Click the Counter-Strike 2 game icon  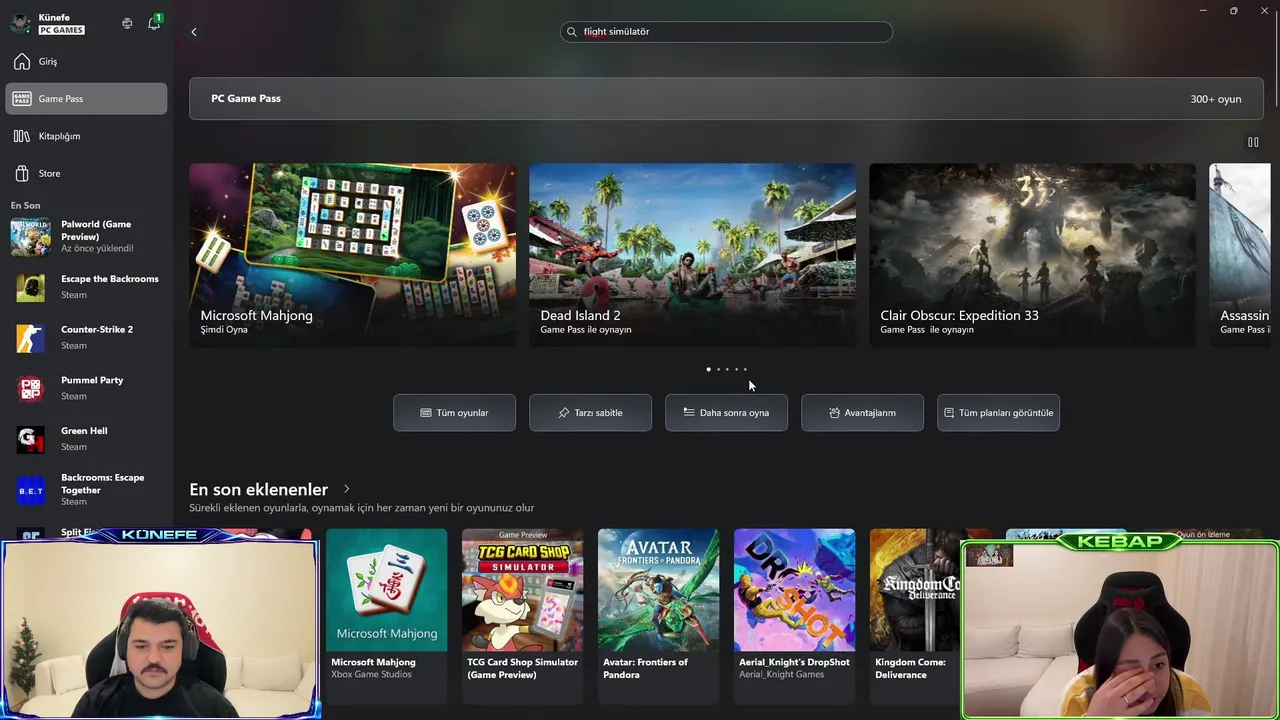(x=31, y=338)
